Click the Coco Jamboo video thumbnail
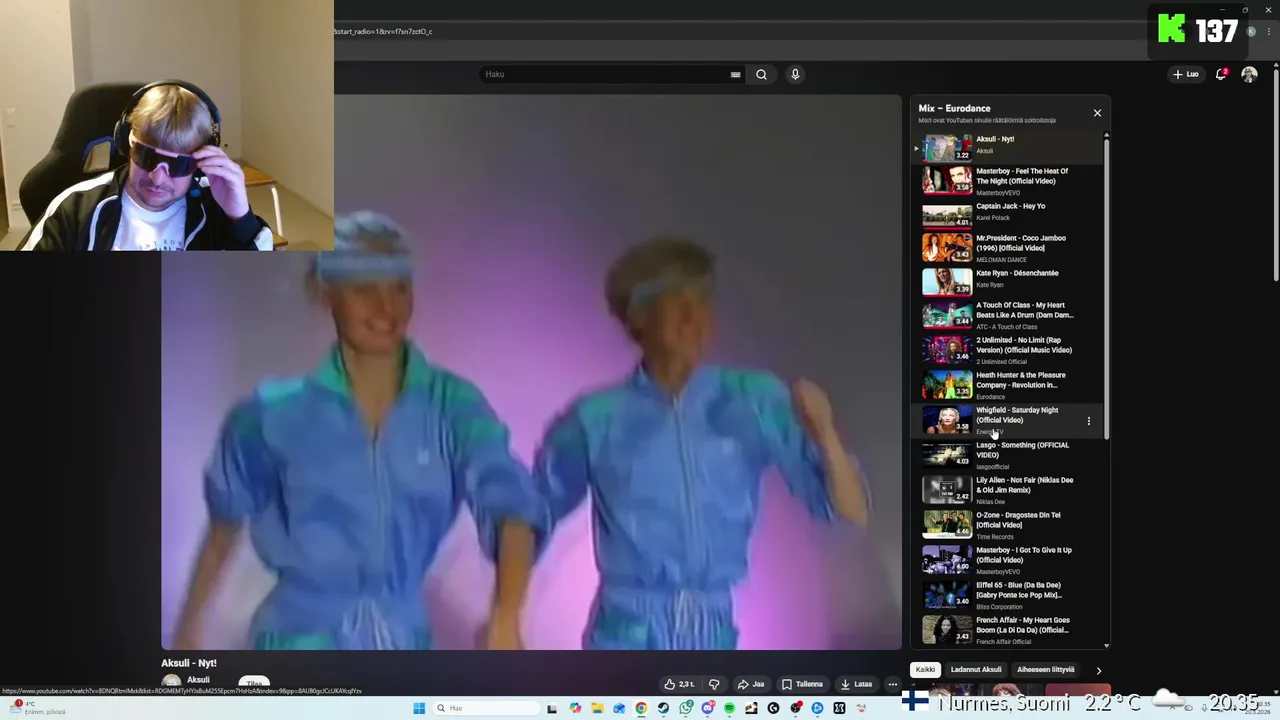This screenshot has width=1280, height=720. coord(947,248)
